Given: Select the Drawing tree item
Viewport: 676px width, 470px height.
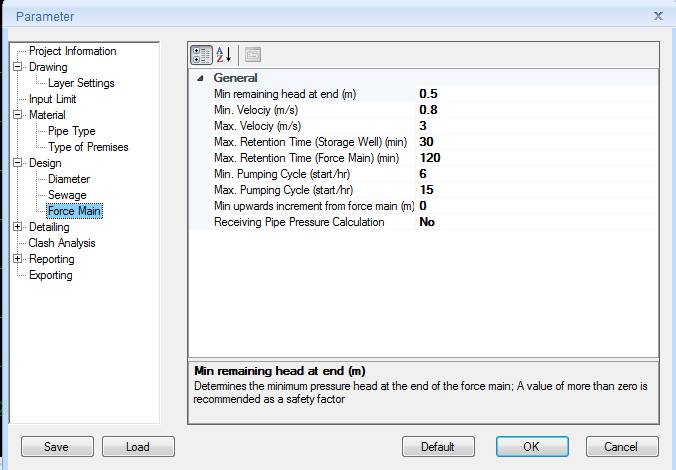Looking at the screenshot, I should (x=48, y=67).
